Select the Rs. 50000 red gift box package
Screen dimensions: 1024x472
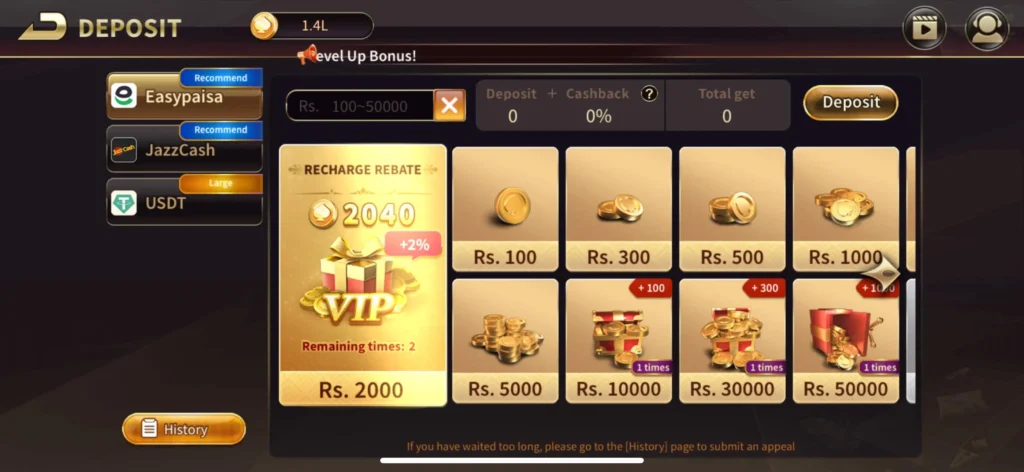(x=846, y=341)
